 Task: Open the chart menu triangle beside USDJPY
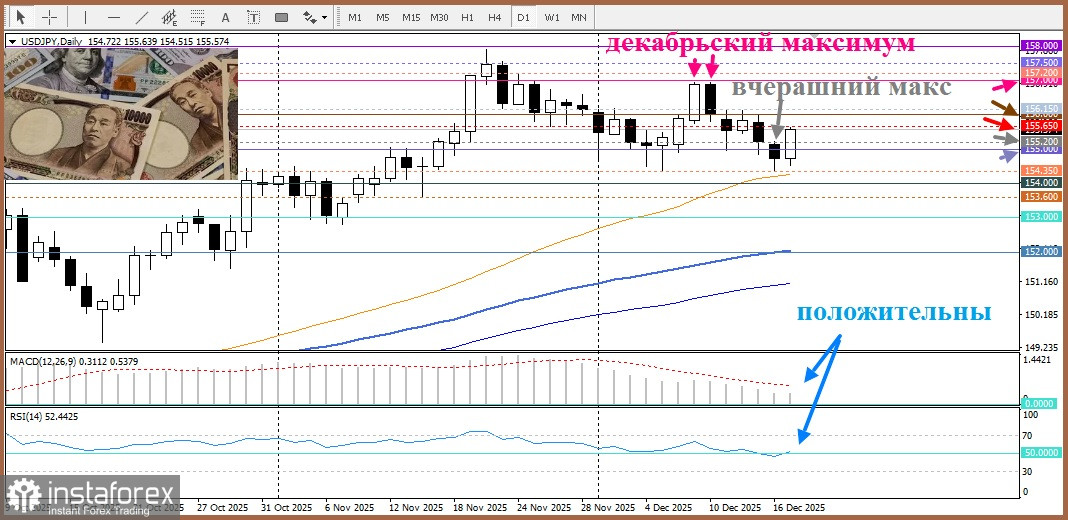coord(13,42)
